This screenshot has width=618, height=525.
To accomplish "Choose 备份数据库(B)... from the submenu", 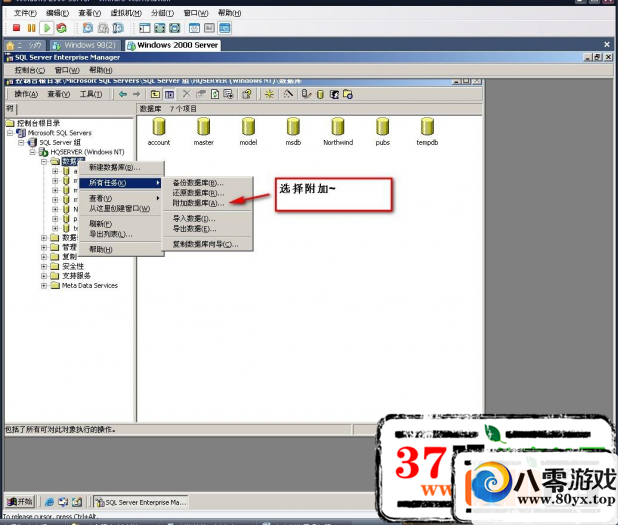I will (207, 183).
